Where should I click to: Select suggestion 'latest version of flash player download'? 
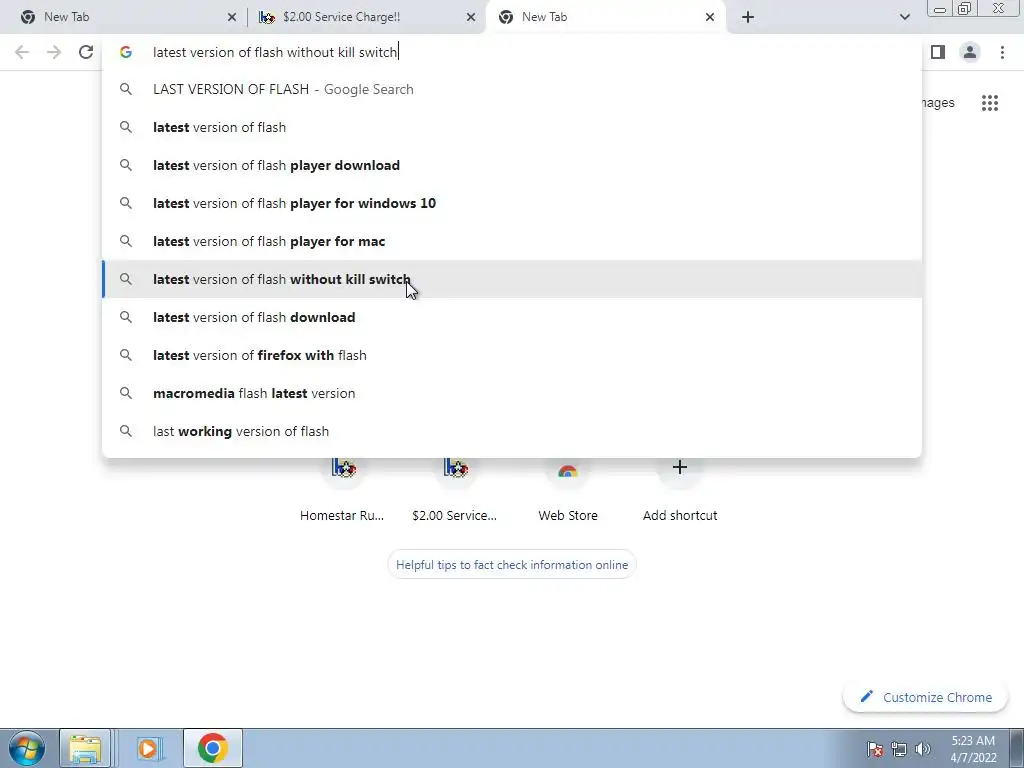[512, 165]
